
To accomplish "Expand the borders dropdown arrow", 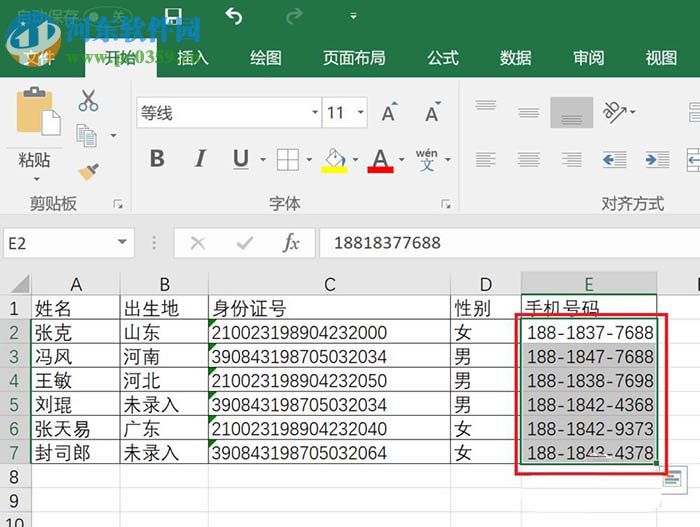I will pos(309,159).
